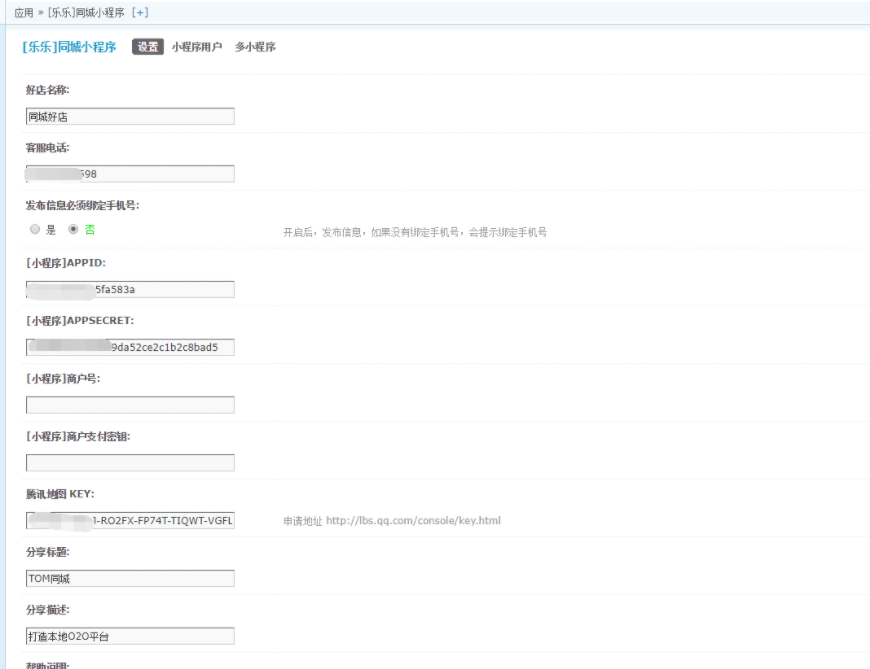Image resolution: width=870 pixels, height=669 pixels.
Task: Click the [小程序]商户号 label
Action: point(63,379)
